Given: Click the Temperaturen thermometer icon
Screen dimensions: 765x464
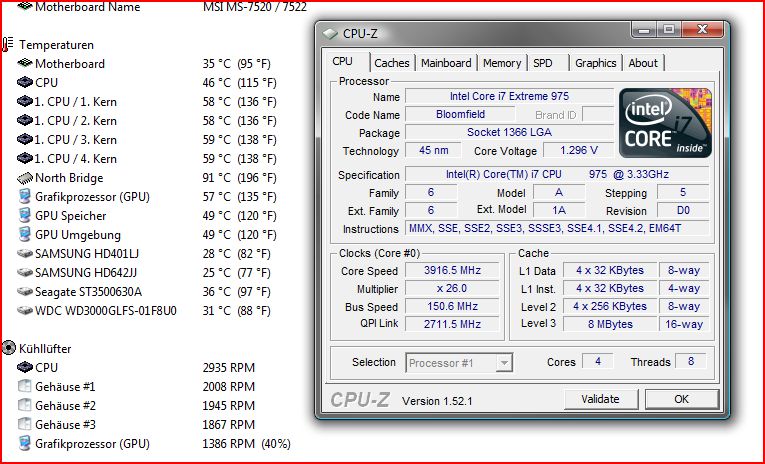Looking at the screenshot, I should (8, 44).
